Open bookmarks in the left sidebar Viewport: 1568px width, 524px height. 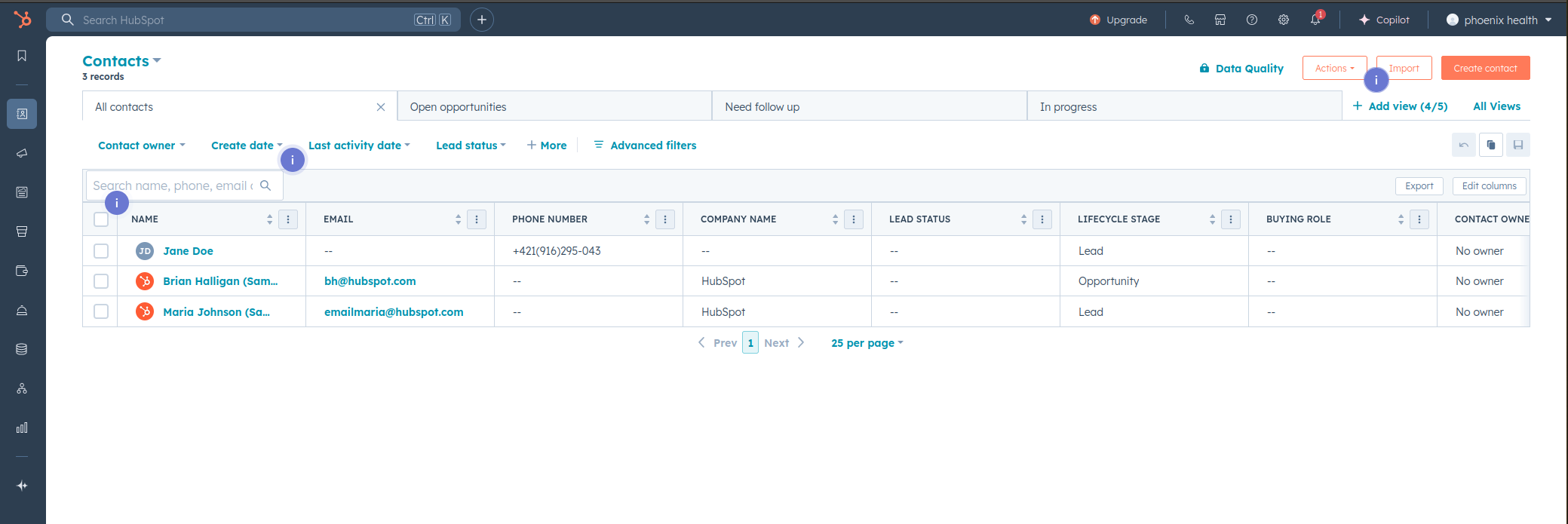tap(22, 56)
